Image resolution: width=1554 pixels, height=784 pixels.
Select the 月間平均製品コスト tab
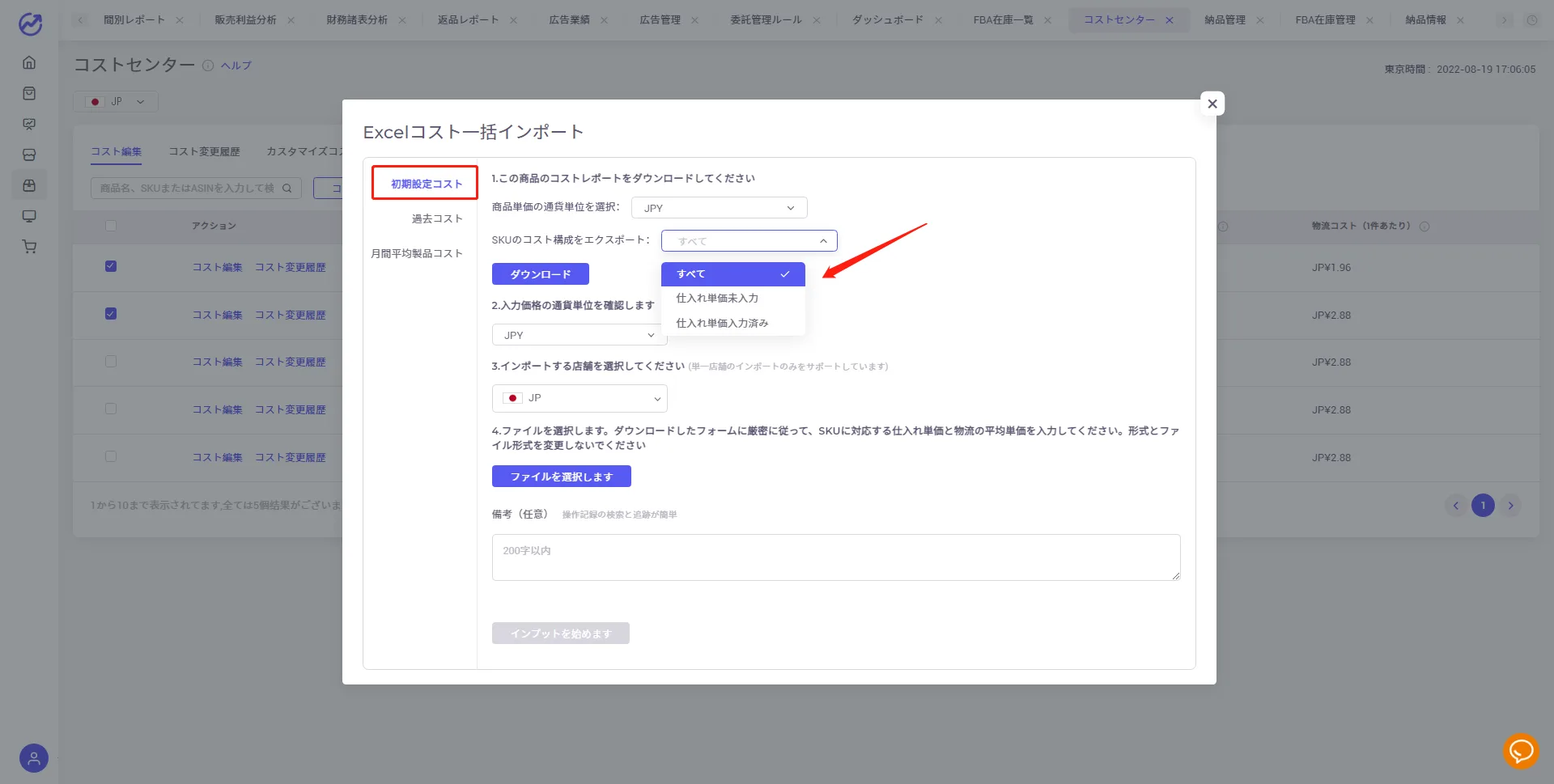point(417,253)
